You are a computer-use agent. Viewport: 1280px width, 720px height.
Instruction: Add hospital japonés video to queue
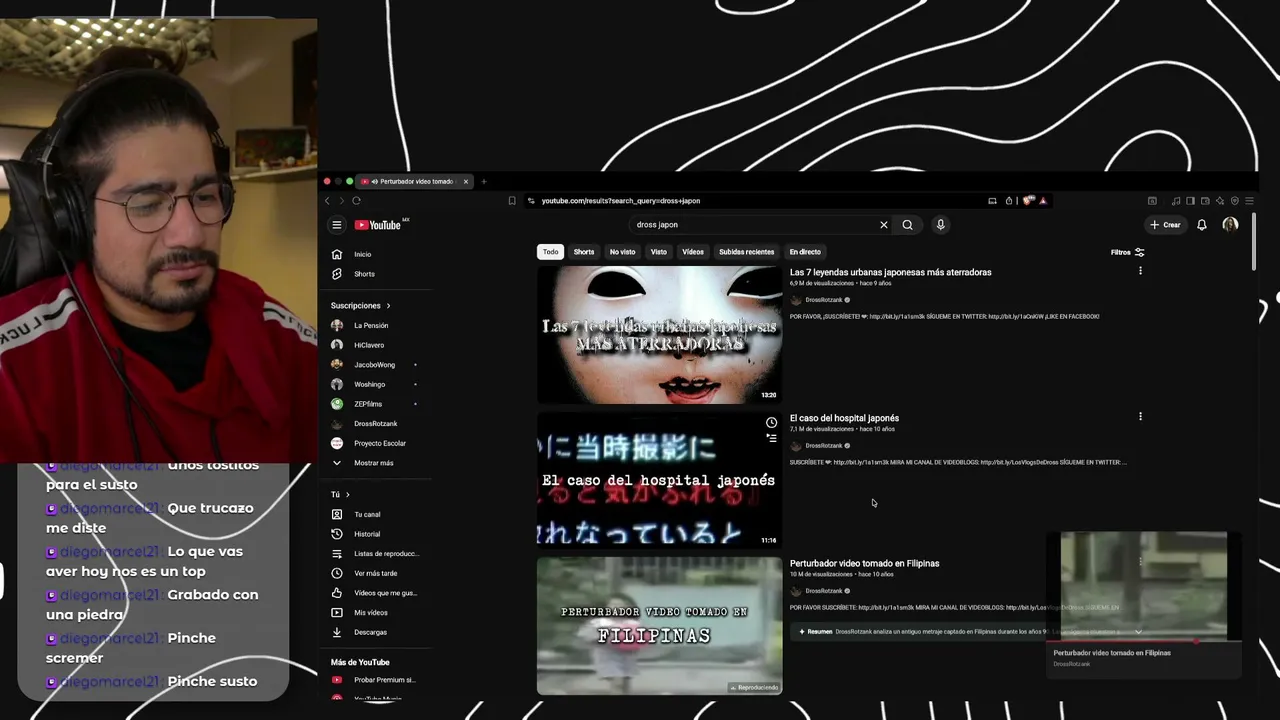click(x=771, y=439)
